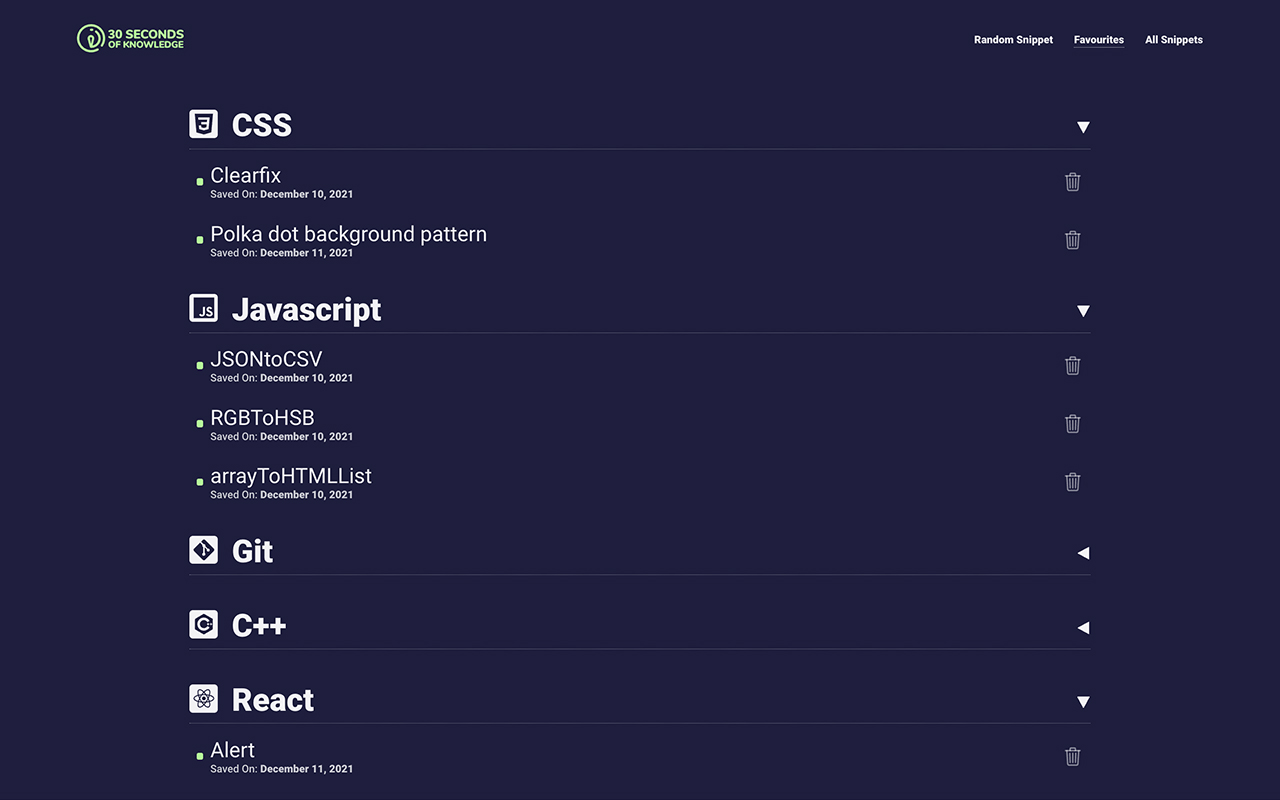Collapse the CSS section arrow
The image size is (1280, 800).
pos(1083,127)
